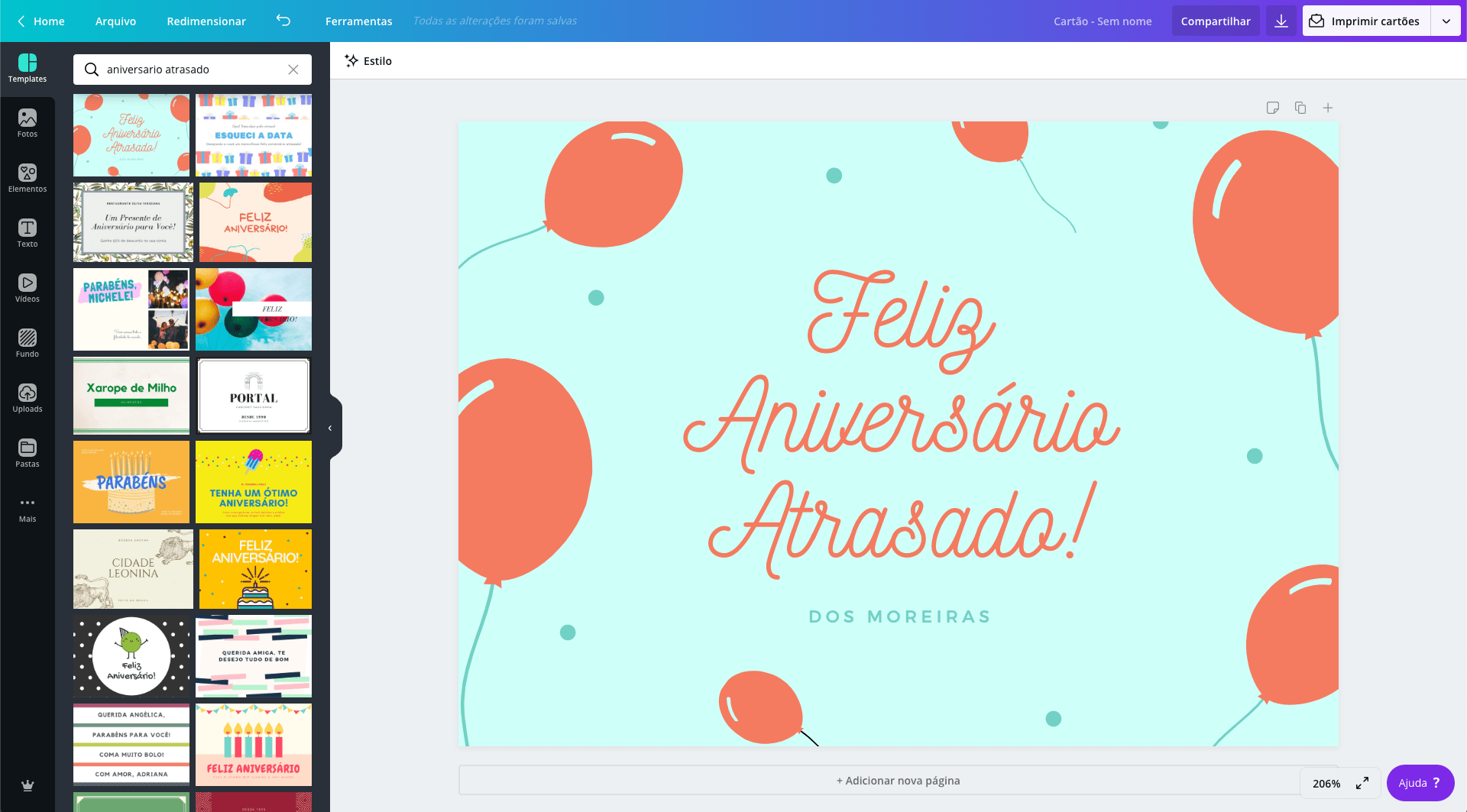This screenshot has width=1467, height=812.
Task: Select the Querida Angélica template
Action: pos(131,745)
